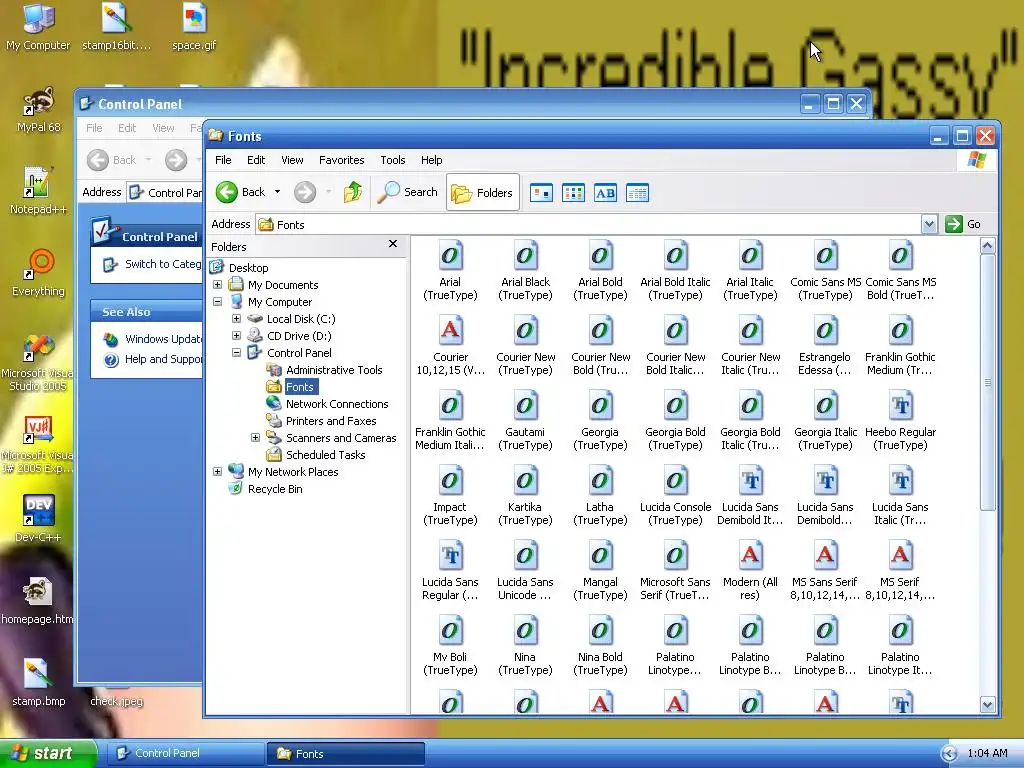The height and width of the screenshot is (768, 1024).
Task: Show fonts grouped by Similarity
Action: coord(605,193)
